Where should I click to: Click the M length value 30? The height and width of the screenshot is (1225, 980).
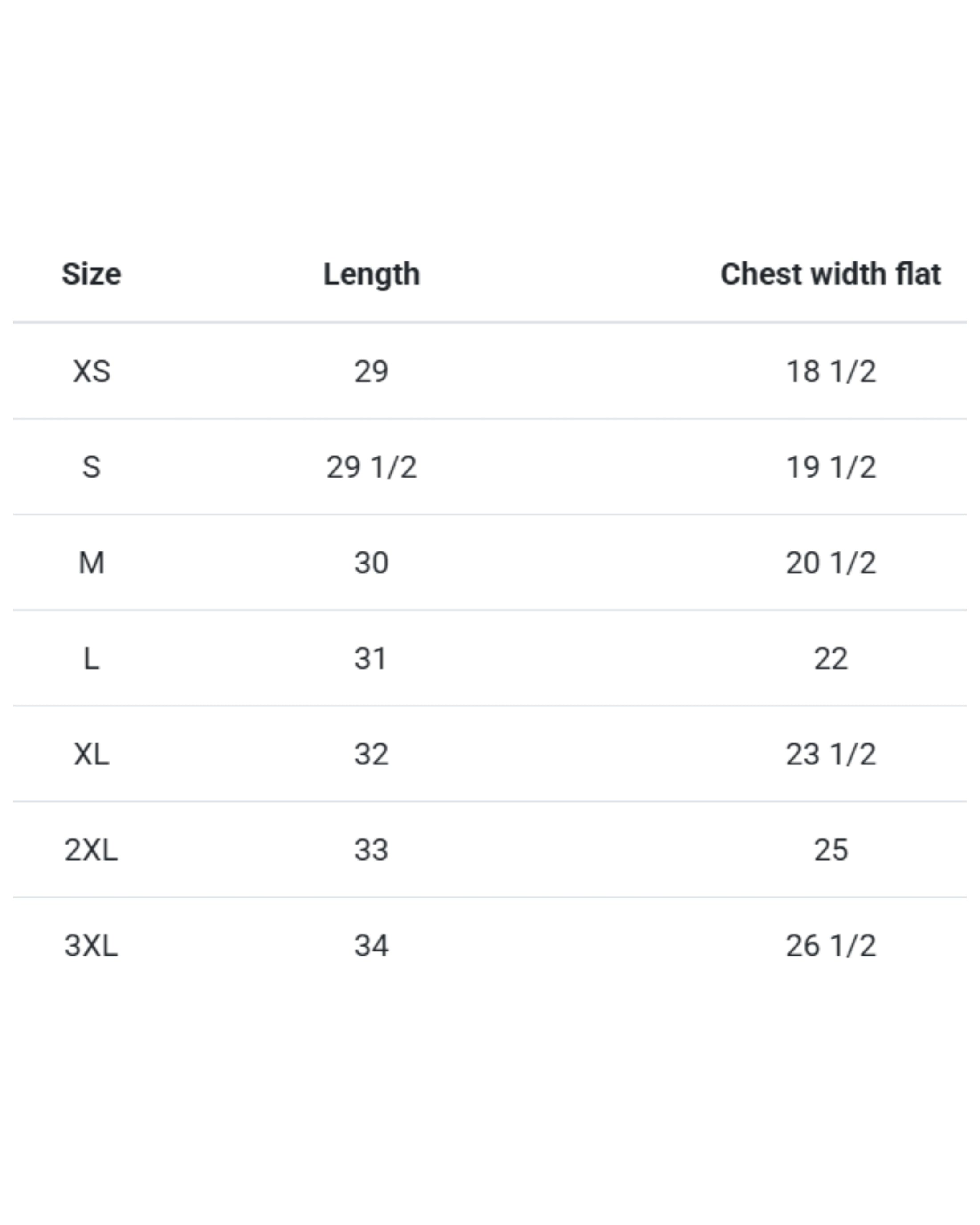pyautogui.click(x=372, y=563)
